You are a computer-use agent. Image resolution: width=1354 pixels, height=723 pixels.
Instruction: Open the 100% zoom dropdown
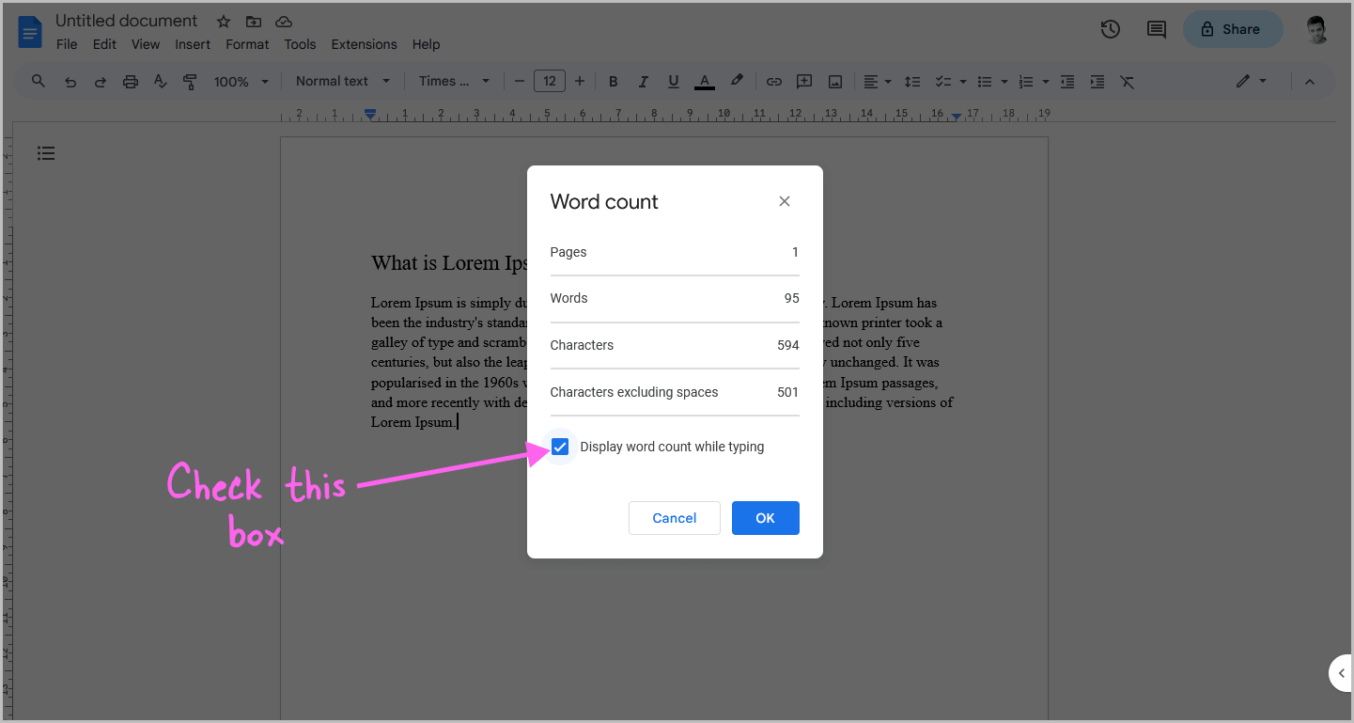point(241,82)
